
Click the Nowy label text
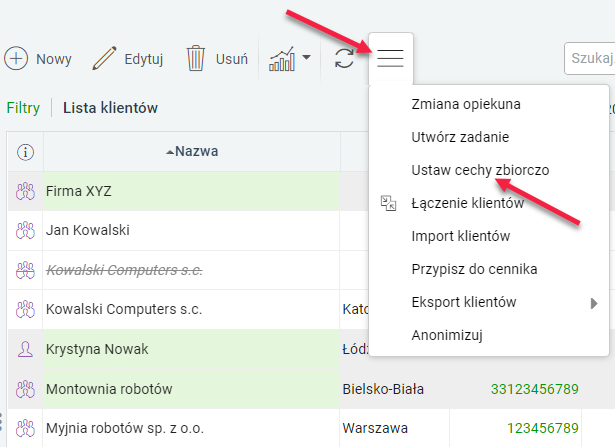coord(54,59)
